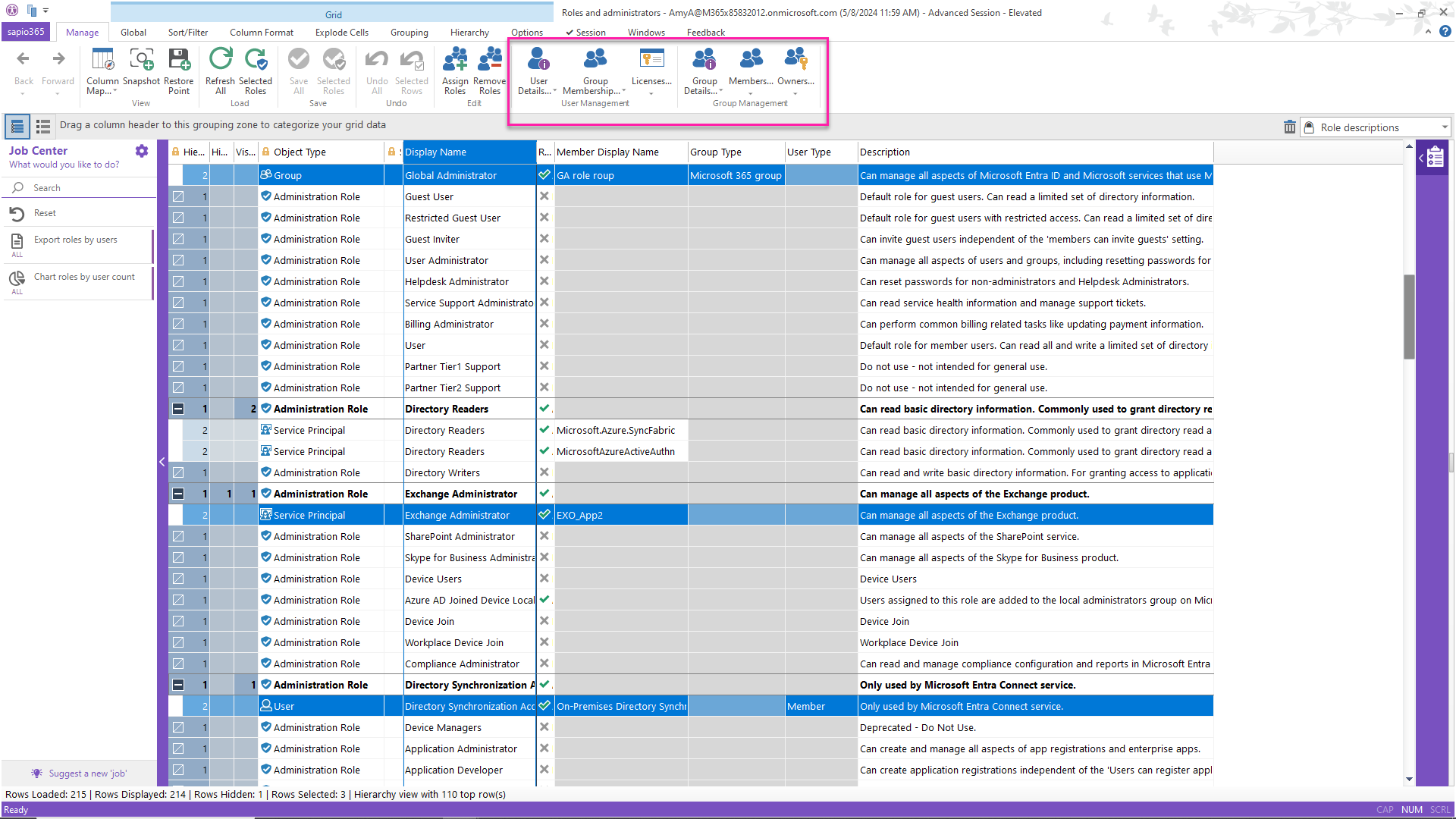Toggle checkbox on SharePoint Administrator row
Screen dimensions: 1456x819
[x=178, y=536]
